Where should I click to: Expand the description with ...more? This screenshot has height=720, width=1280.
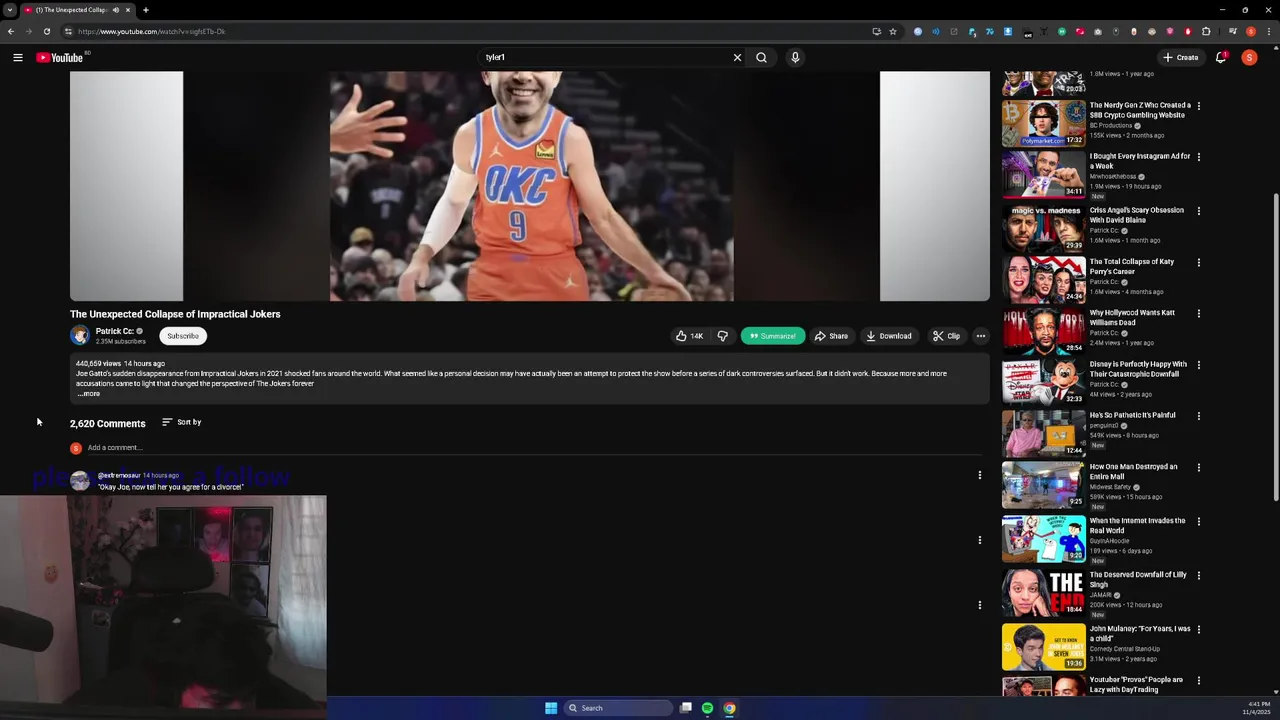pos(88,394)
